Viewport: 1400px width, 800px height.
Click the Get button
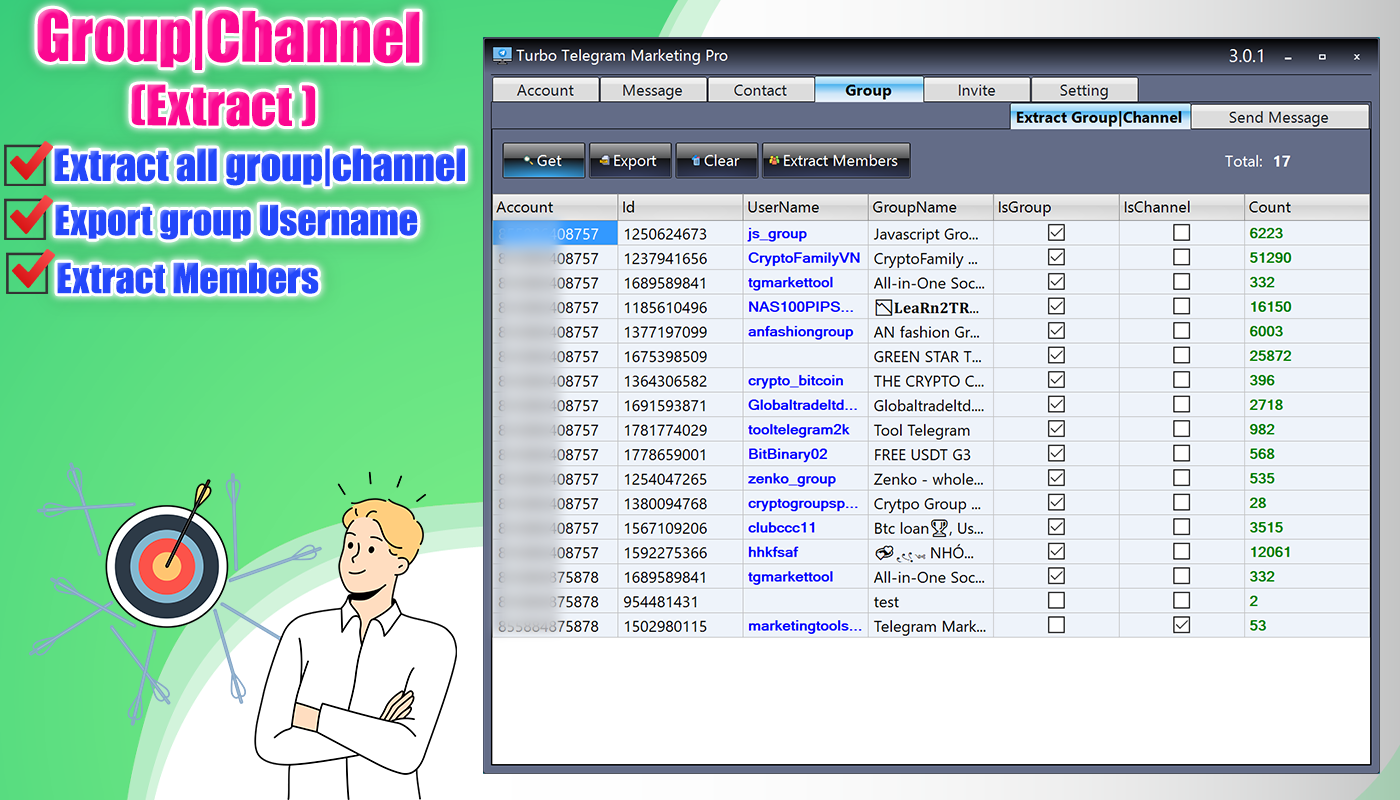pyautogui.click(x=544, y=161)
